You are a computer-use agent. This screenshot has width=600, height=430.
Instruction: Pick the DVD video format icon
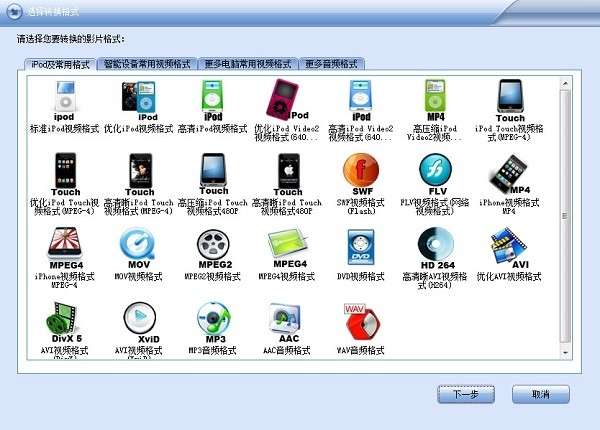point(360,248)
